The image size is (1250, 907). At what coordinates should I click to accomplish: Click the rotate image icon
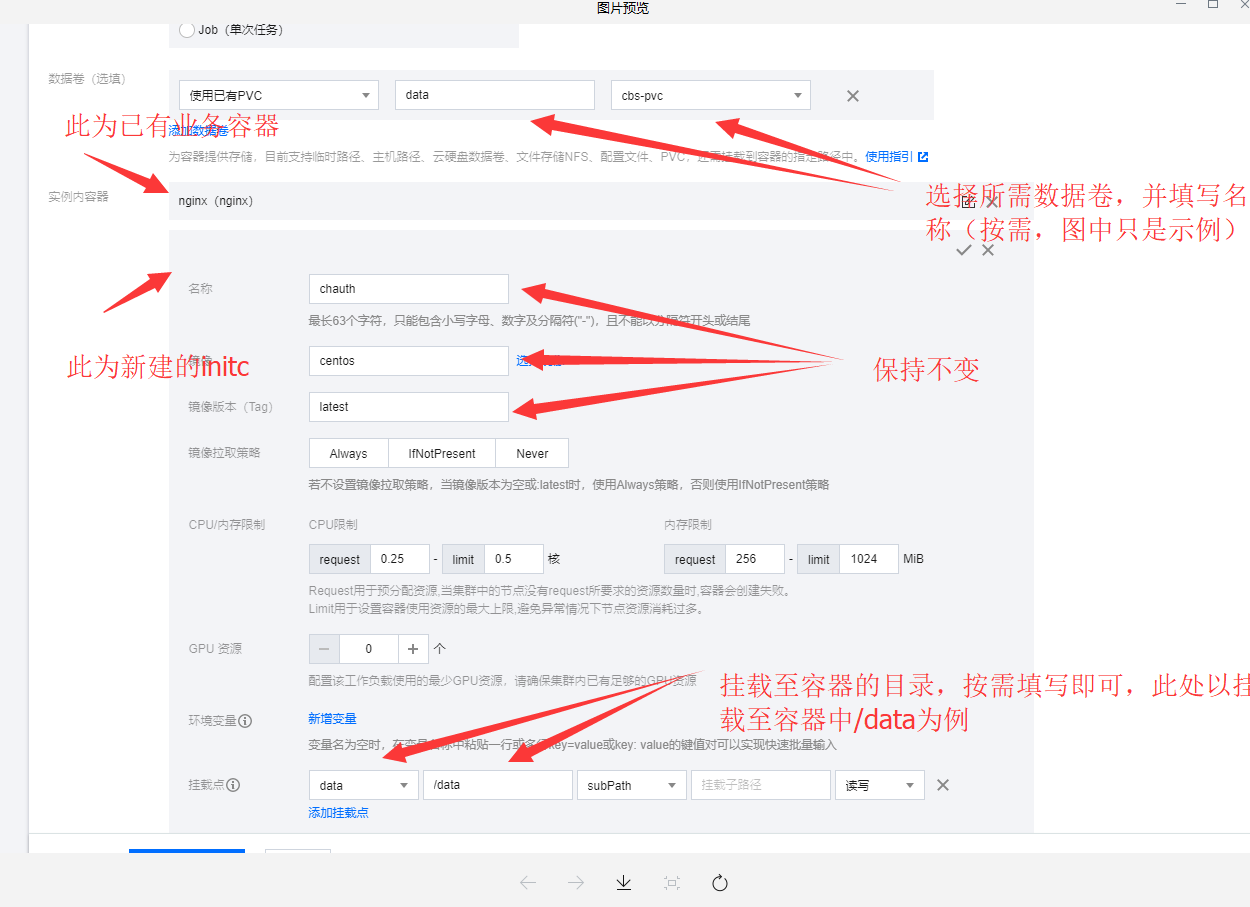pos(719,882)
